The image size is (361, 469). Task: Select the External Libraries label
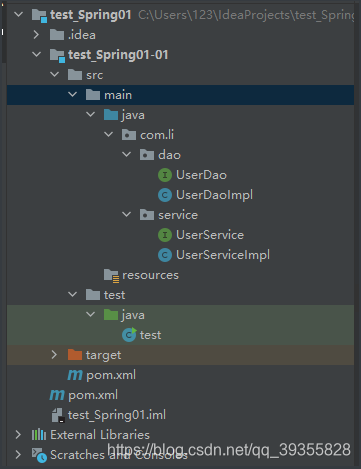(x=100, y=435)
